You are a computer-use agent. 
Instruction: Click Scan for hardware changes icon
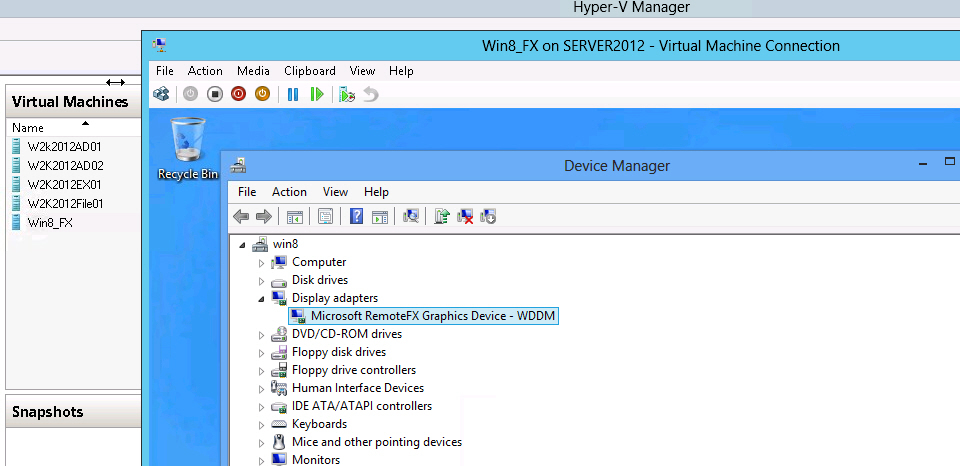pos(410,216)
